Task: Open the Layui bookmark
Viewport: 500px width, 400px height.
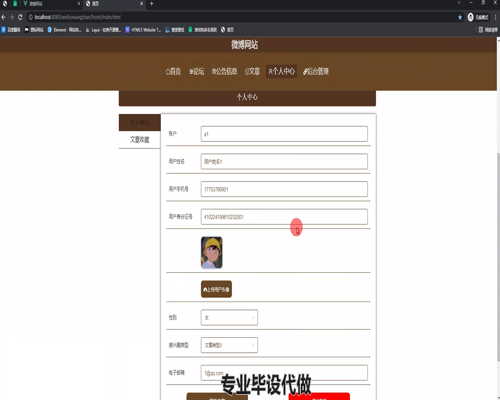Action: [103, 30]
